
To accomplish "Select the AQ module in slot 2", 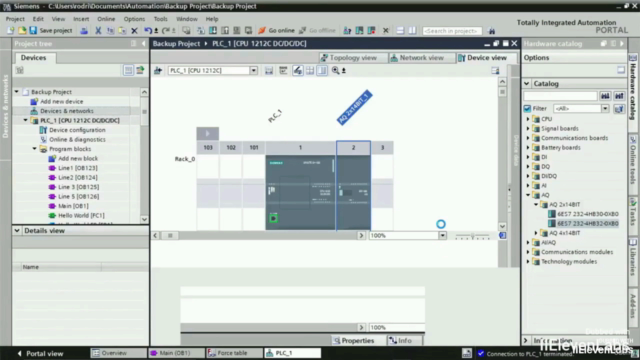I will (353, 192).
